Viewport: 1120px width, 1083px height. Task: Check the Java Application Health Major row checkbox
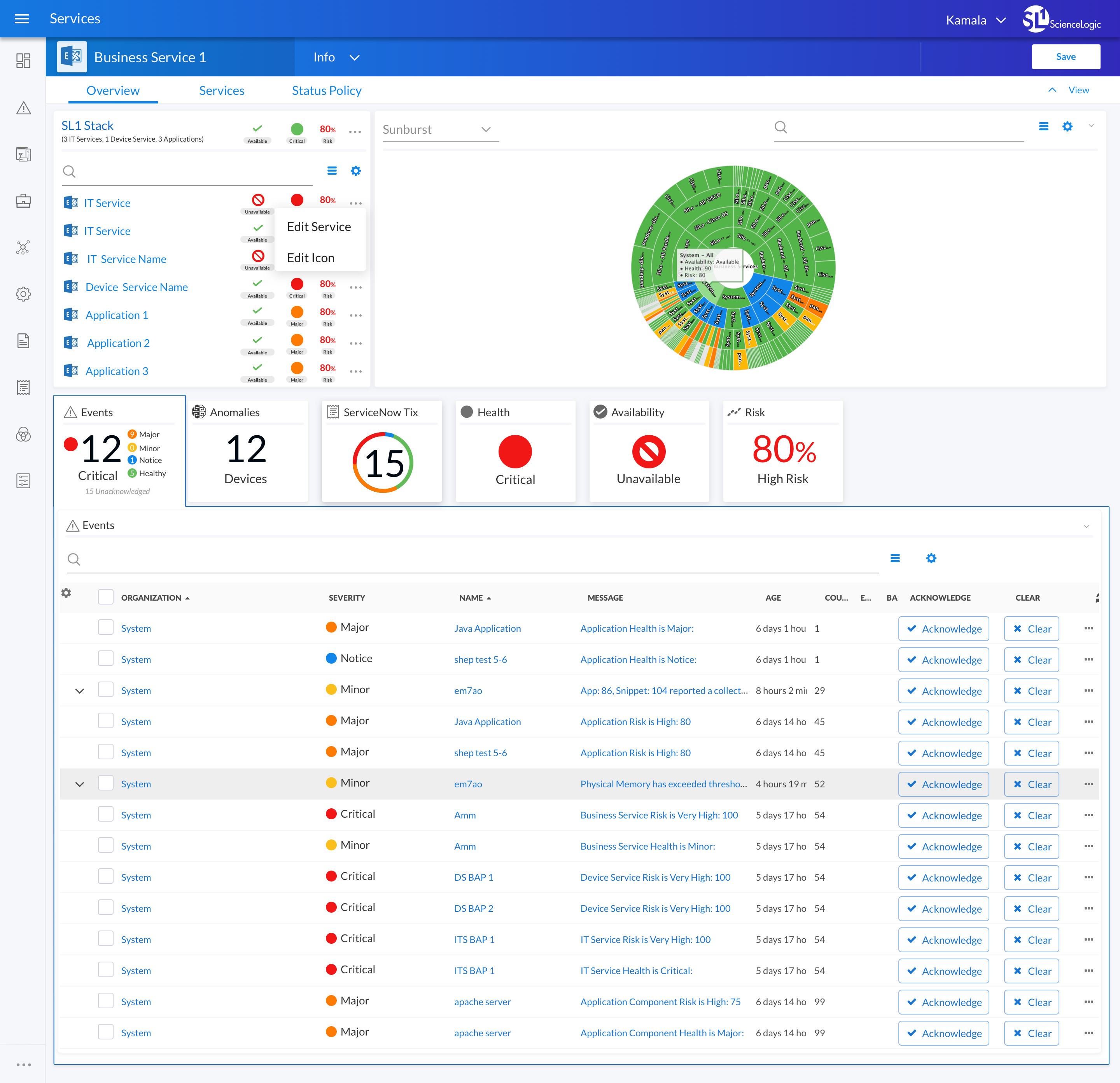106,627
